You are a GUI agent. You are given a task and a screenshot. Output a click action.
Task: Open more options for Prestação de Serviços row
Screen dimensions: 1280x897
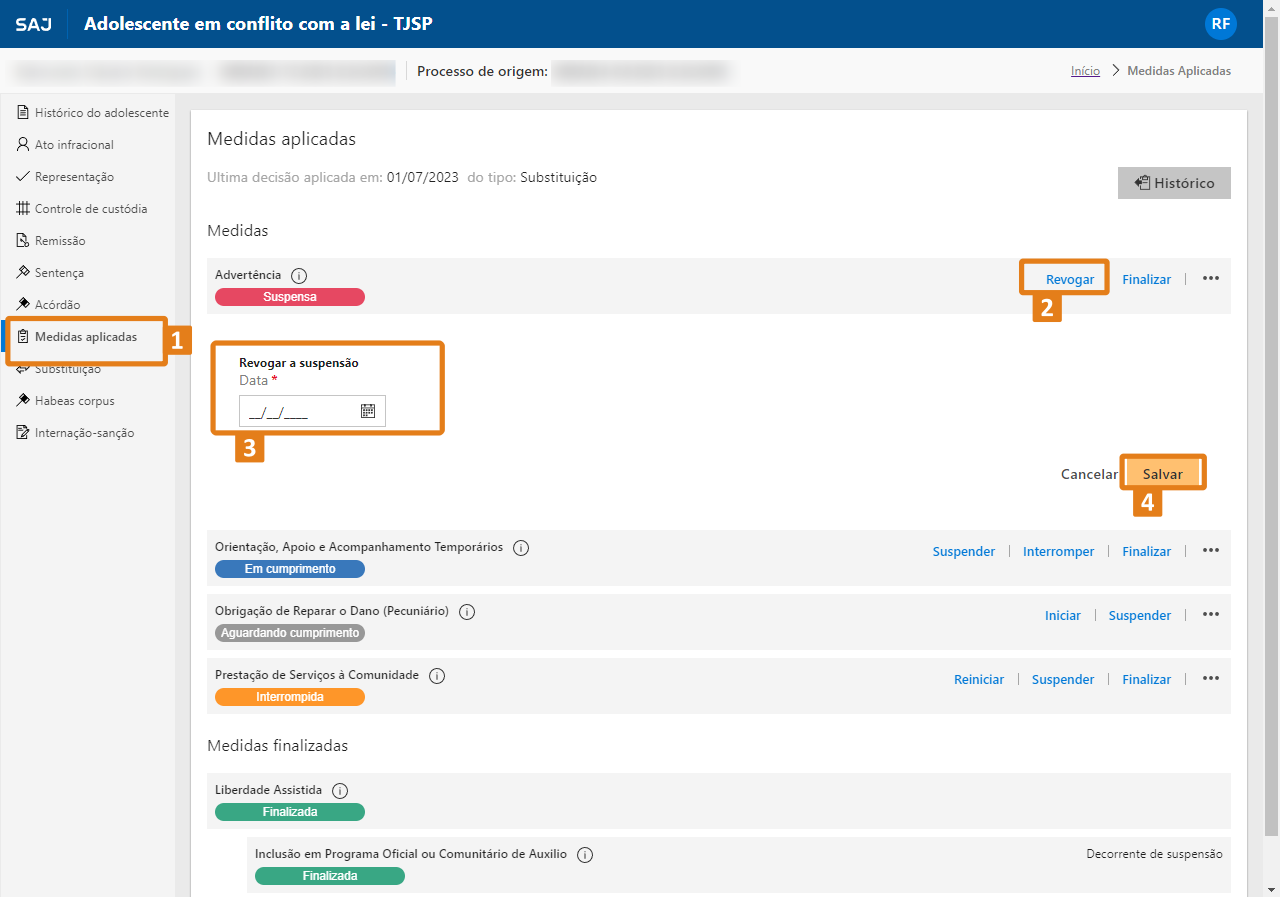(x=1211, y=679)
